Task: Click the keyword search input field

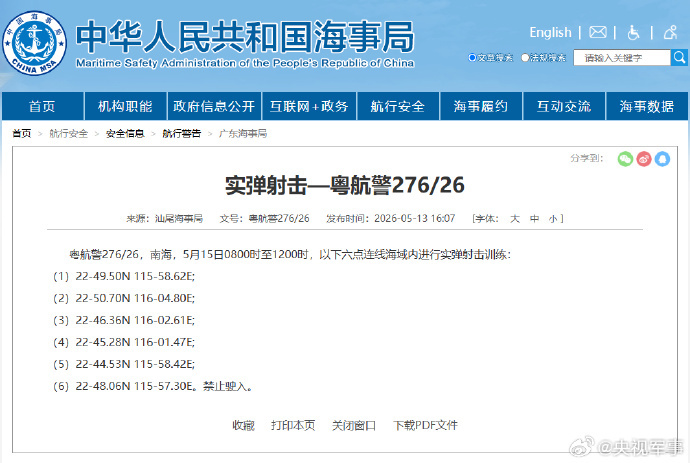Action: coord(622,58)
